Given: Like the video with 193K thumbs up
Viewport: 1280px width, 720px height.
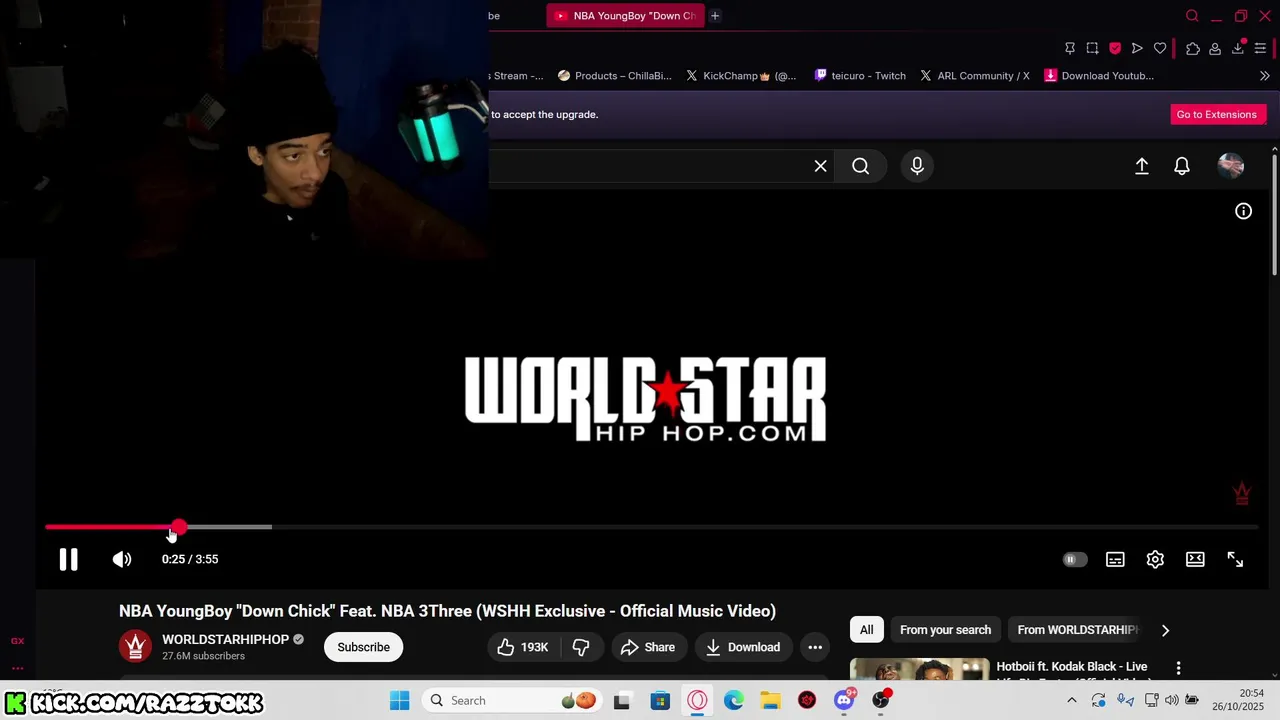Looking at the screenshot, I should point(523,647).
